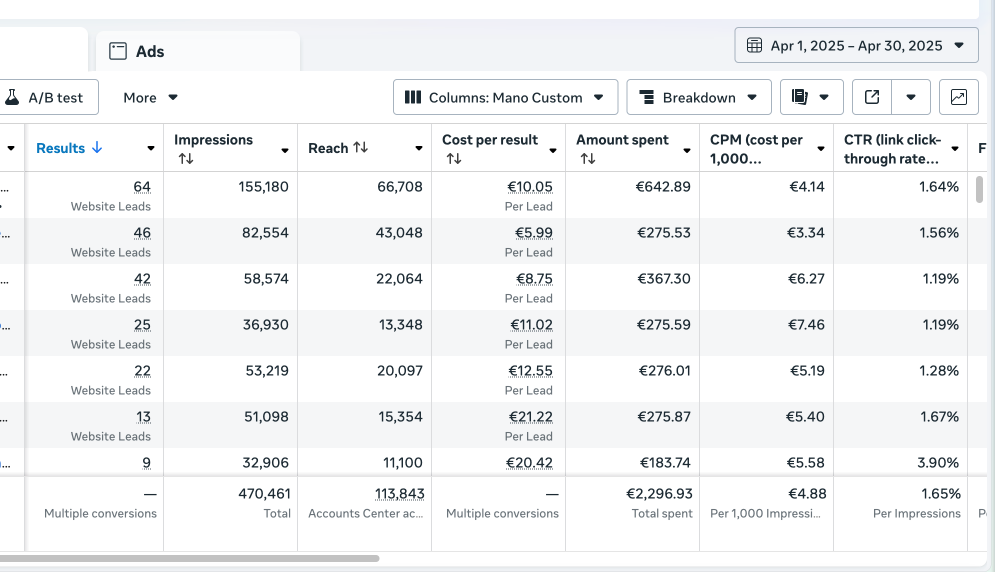Screen dimensions: 995x572
Task: Open the Columns: Mano Custom dropdown
Action: pos(505,97)
